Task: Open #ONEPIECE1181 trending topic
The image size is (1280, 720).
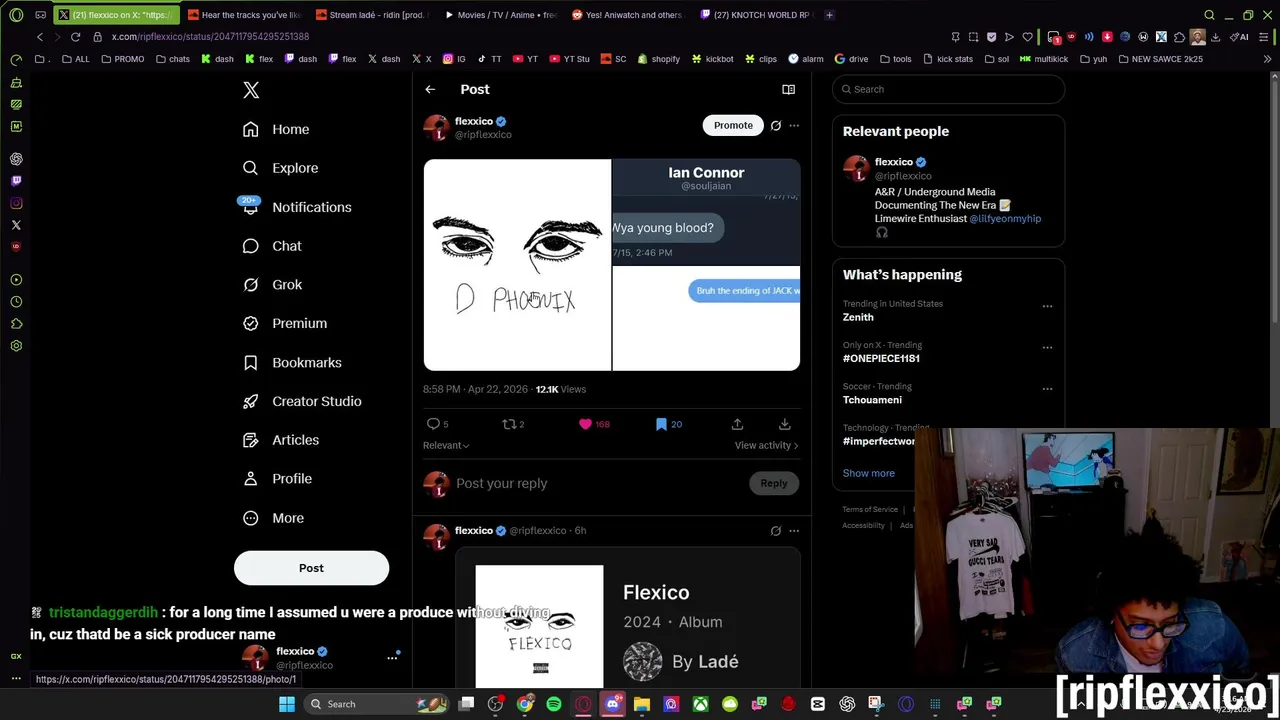Action: coord(881,358)
